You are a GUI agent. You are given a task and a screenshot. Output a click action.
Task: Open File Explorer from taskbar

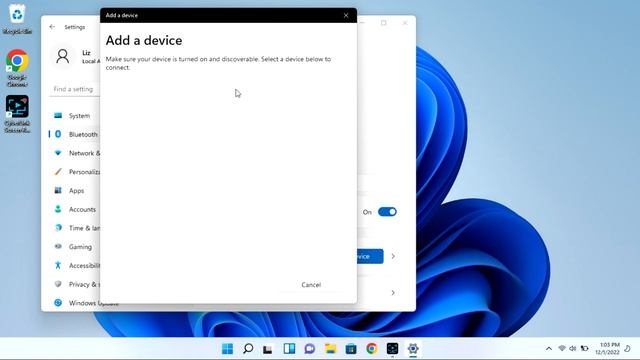pos(331,349)
